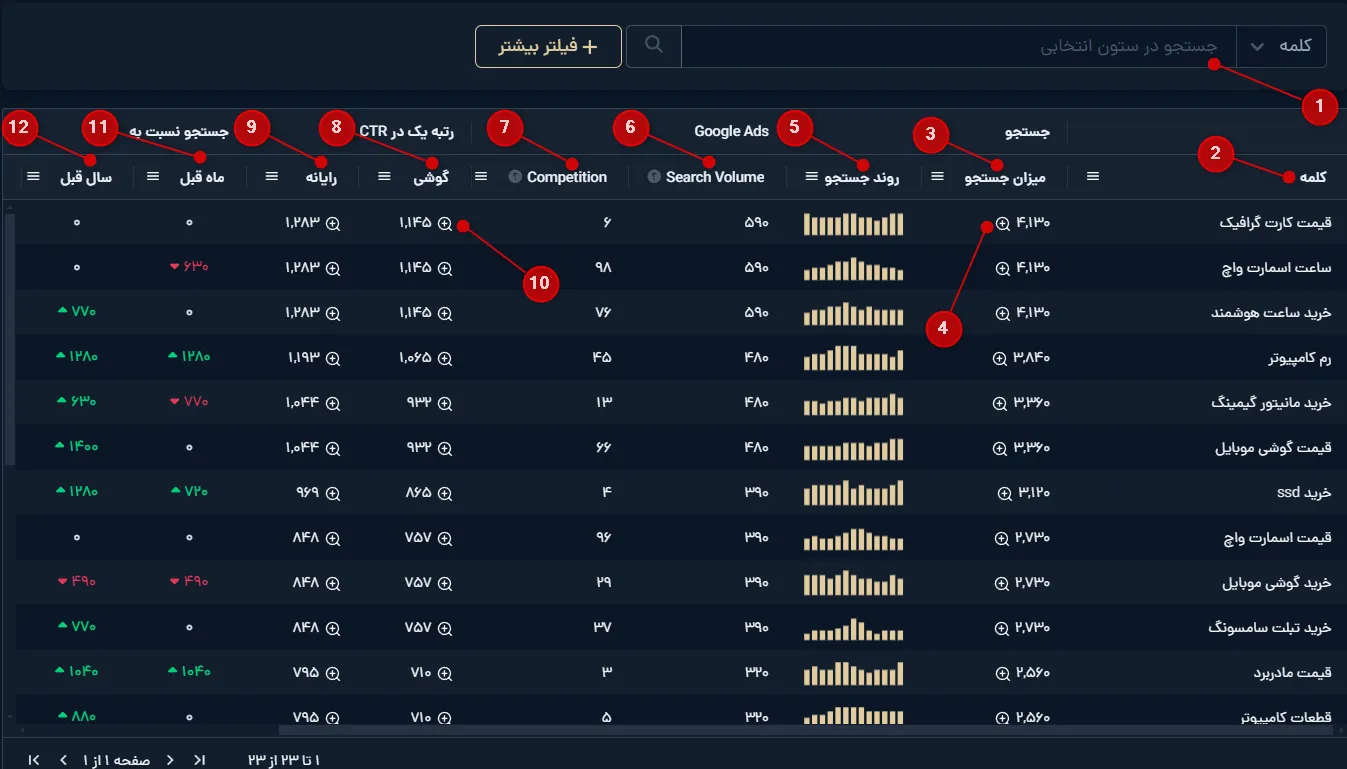Click میزان جستجو magnifier in رم کامپیوتر row
Viewport: 1347px width, 769px height.
pyautogui.click(x=999, y=358)
